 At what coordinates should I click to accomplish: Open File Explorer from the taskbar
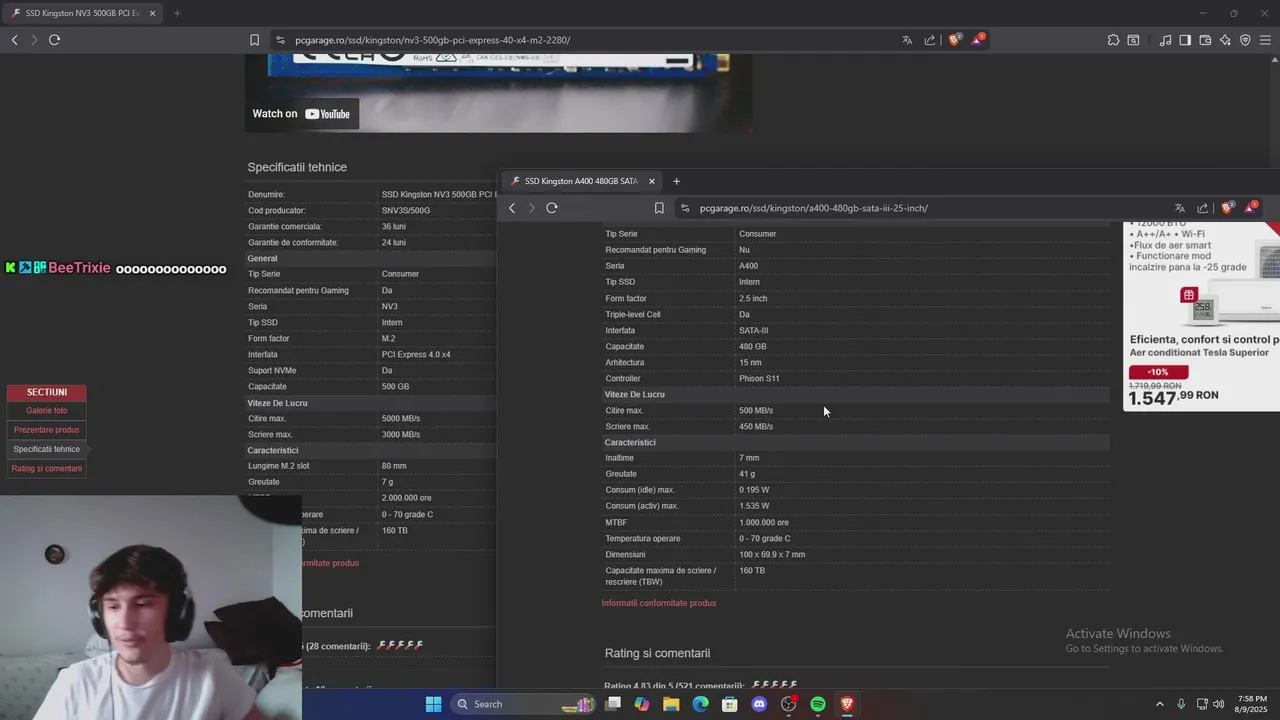(x=671, y=704)
